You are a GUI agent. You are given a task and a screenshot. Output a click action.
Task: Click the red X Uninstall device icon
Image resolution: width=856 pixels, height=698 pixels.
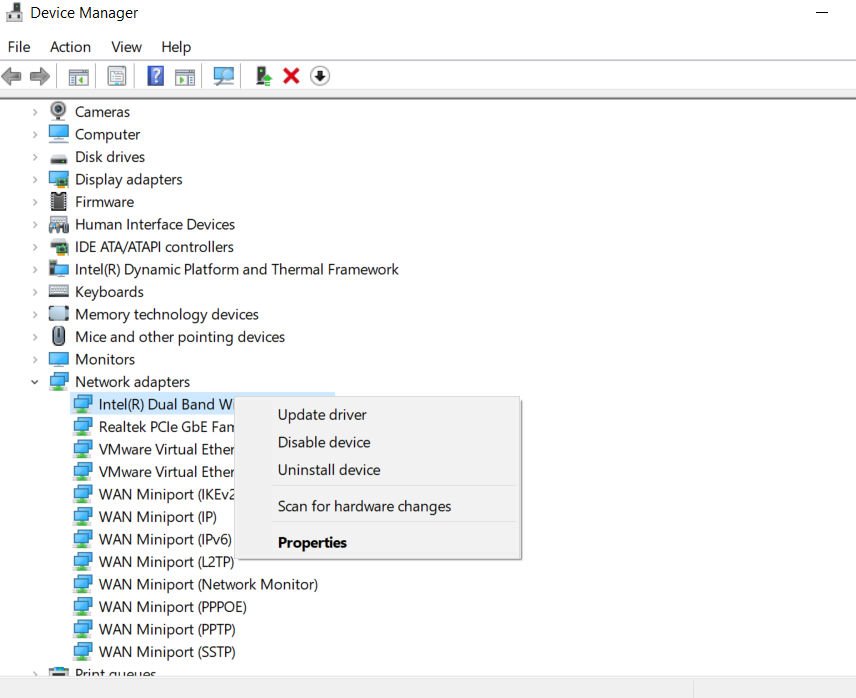(x=292, y=76)
